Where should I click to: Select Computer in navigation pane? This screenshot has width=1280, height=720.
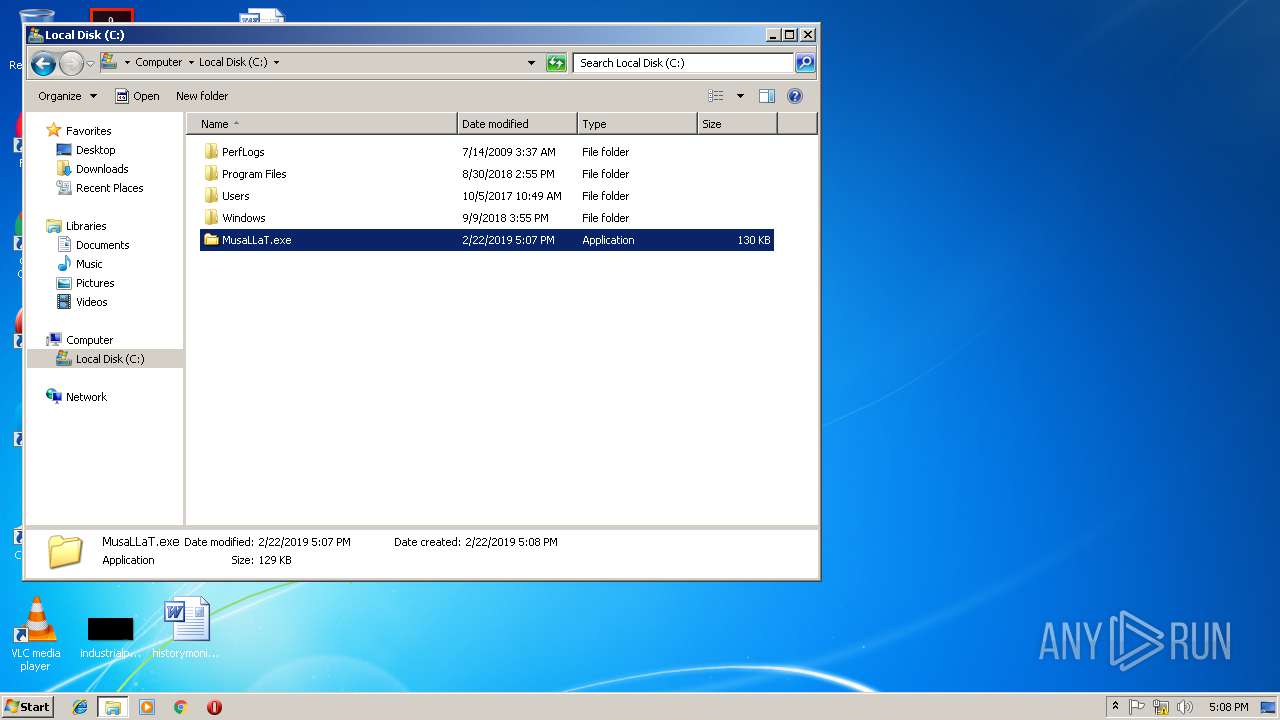(x=89, y=340)
